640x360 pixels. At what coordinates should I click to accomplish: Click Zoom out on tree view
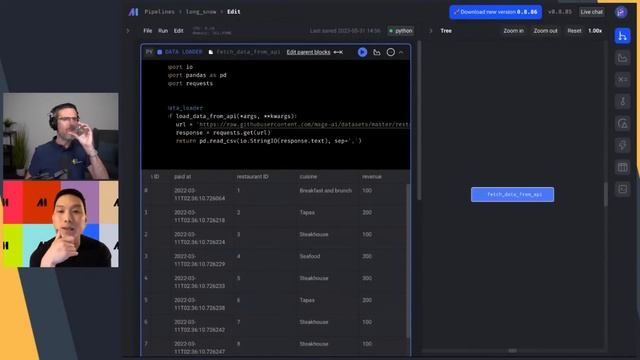545,31
